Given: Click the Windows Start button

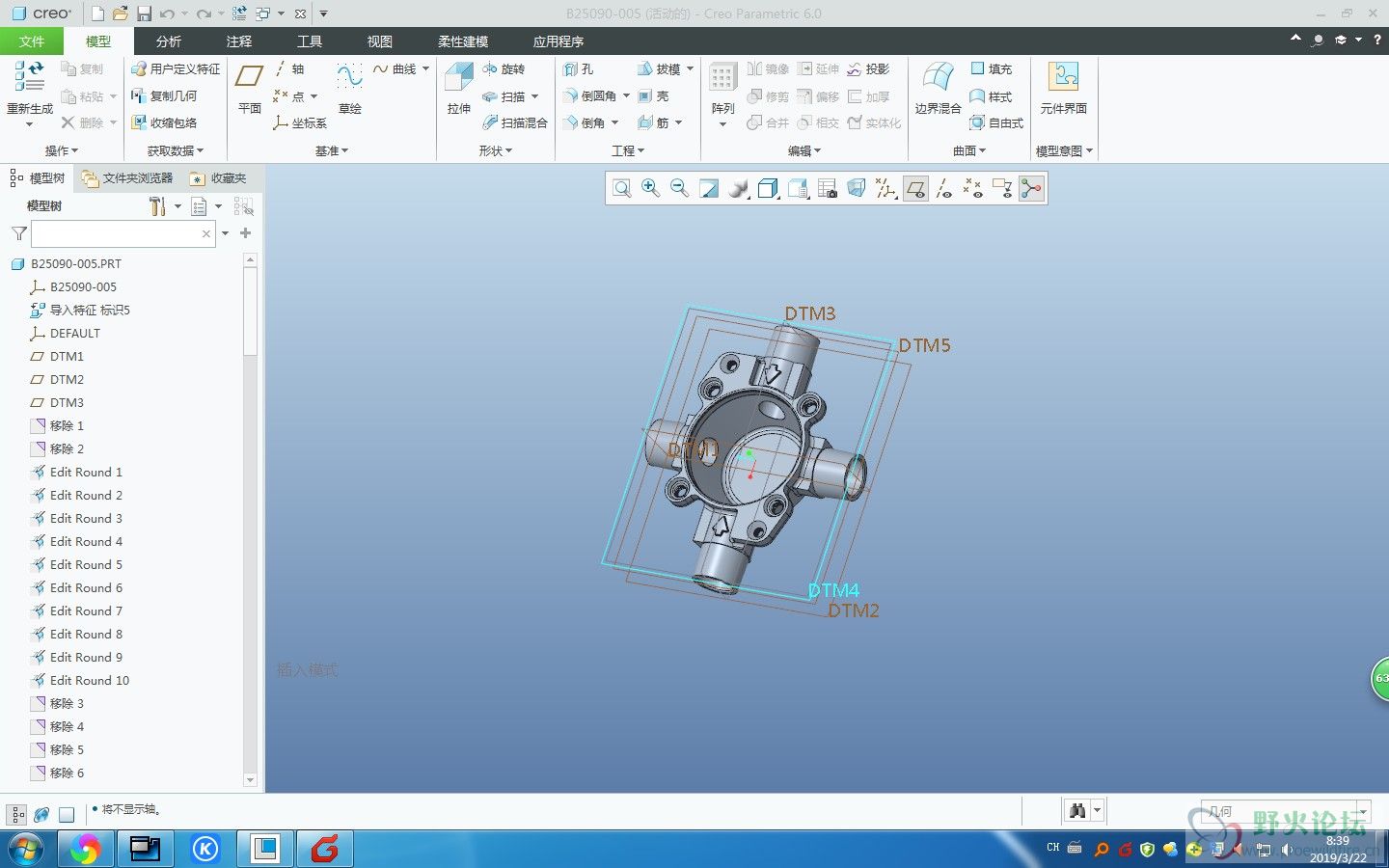Looking at the screenshot, I should (x=25, y=850).
